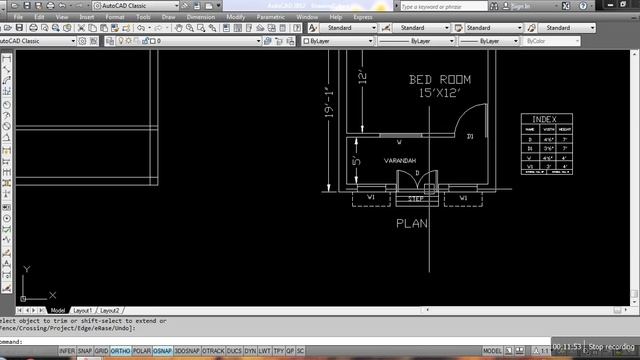Open the dimension style Standard dropdown

[421, 28]
